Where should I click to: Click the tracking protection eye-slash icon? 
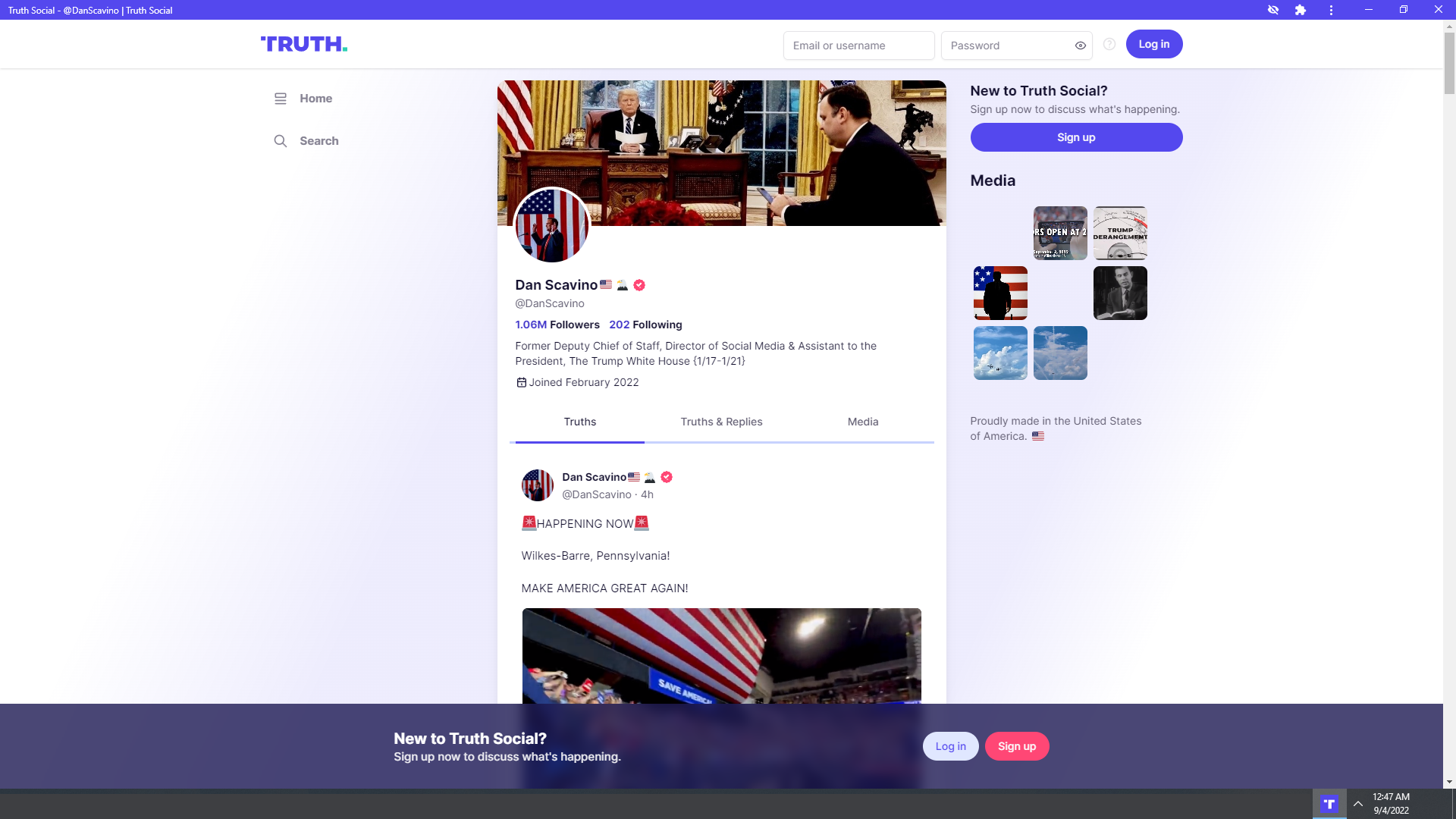(1273, 10)
